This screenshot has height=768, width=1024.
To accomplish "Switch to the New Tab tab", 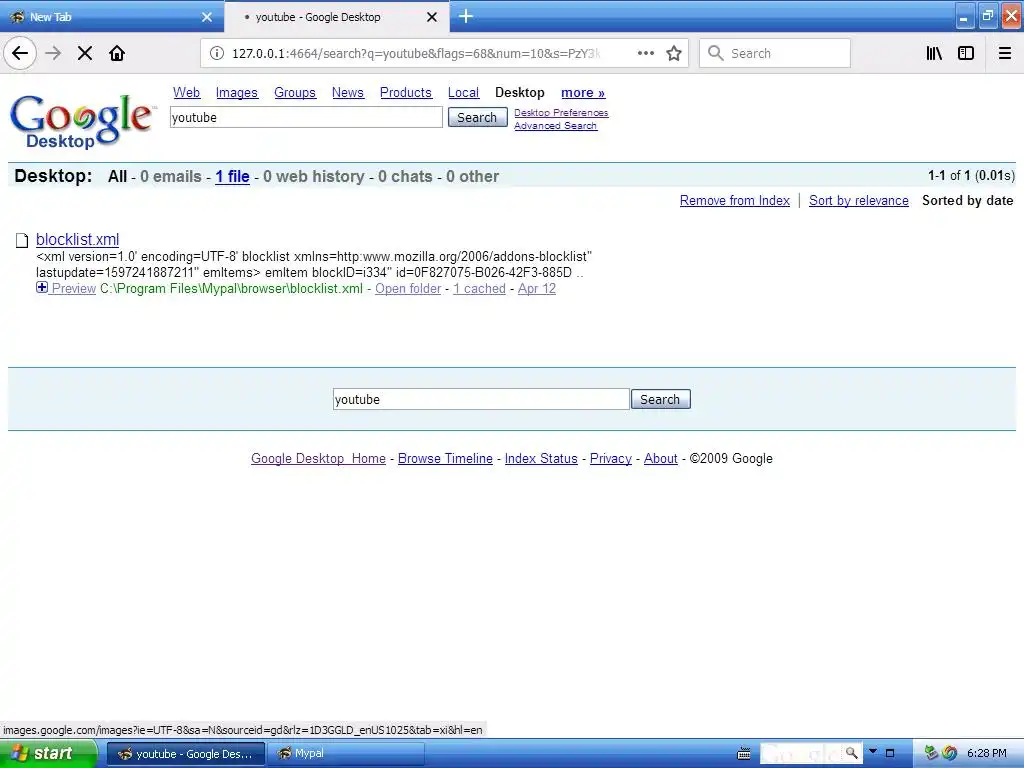I will point(112,17).
